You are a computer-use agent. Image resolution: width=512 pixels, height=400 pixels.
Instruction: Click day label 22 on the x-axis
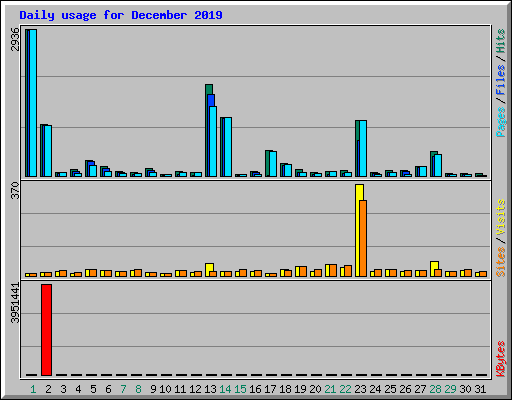pyautogui.click(x=345, y=389)
